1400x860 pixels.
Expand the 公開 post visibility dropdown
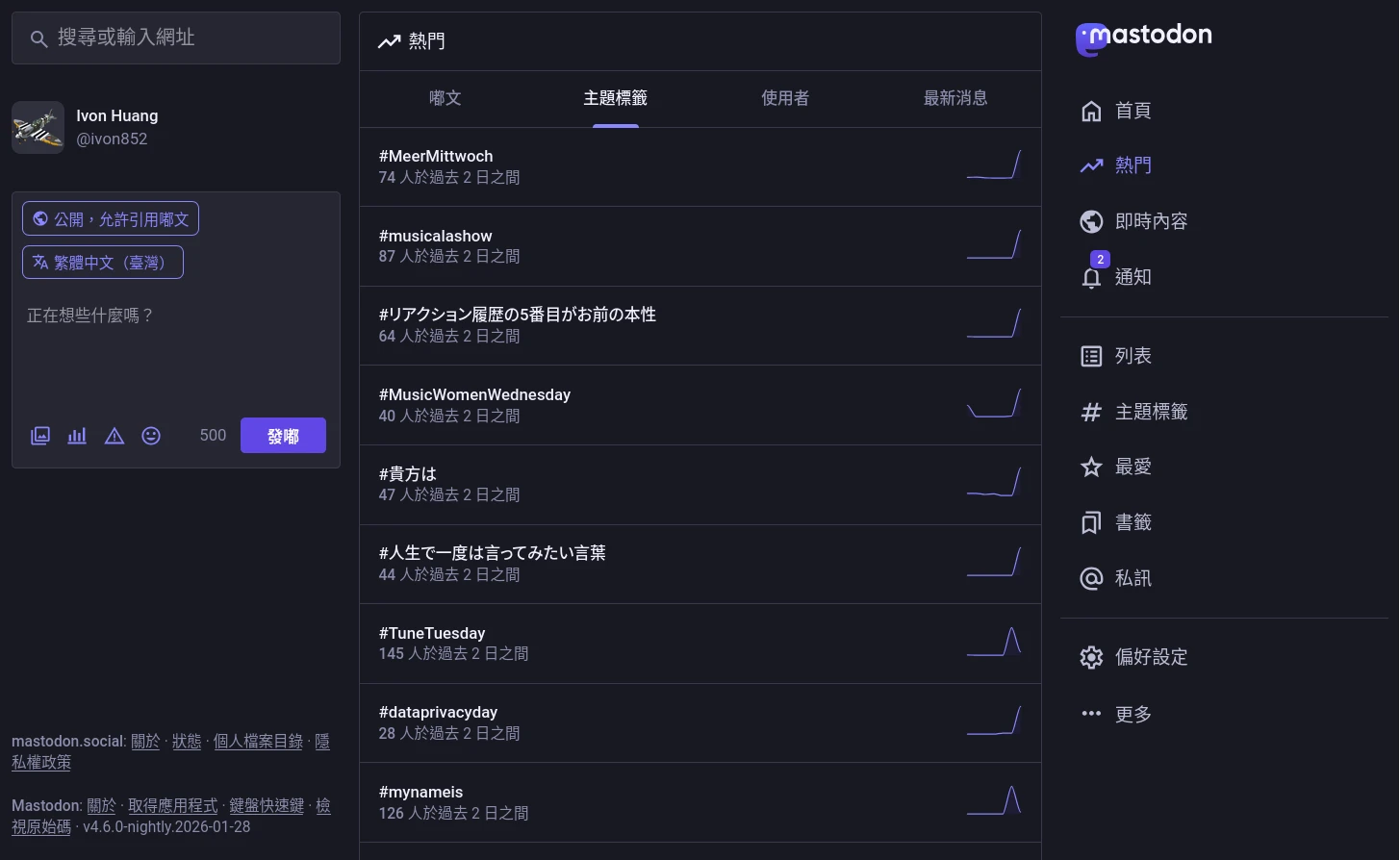click(x=111, y=218)
